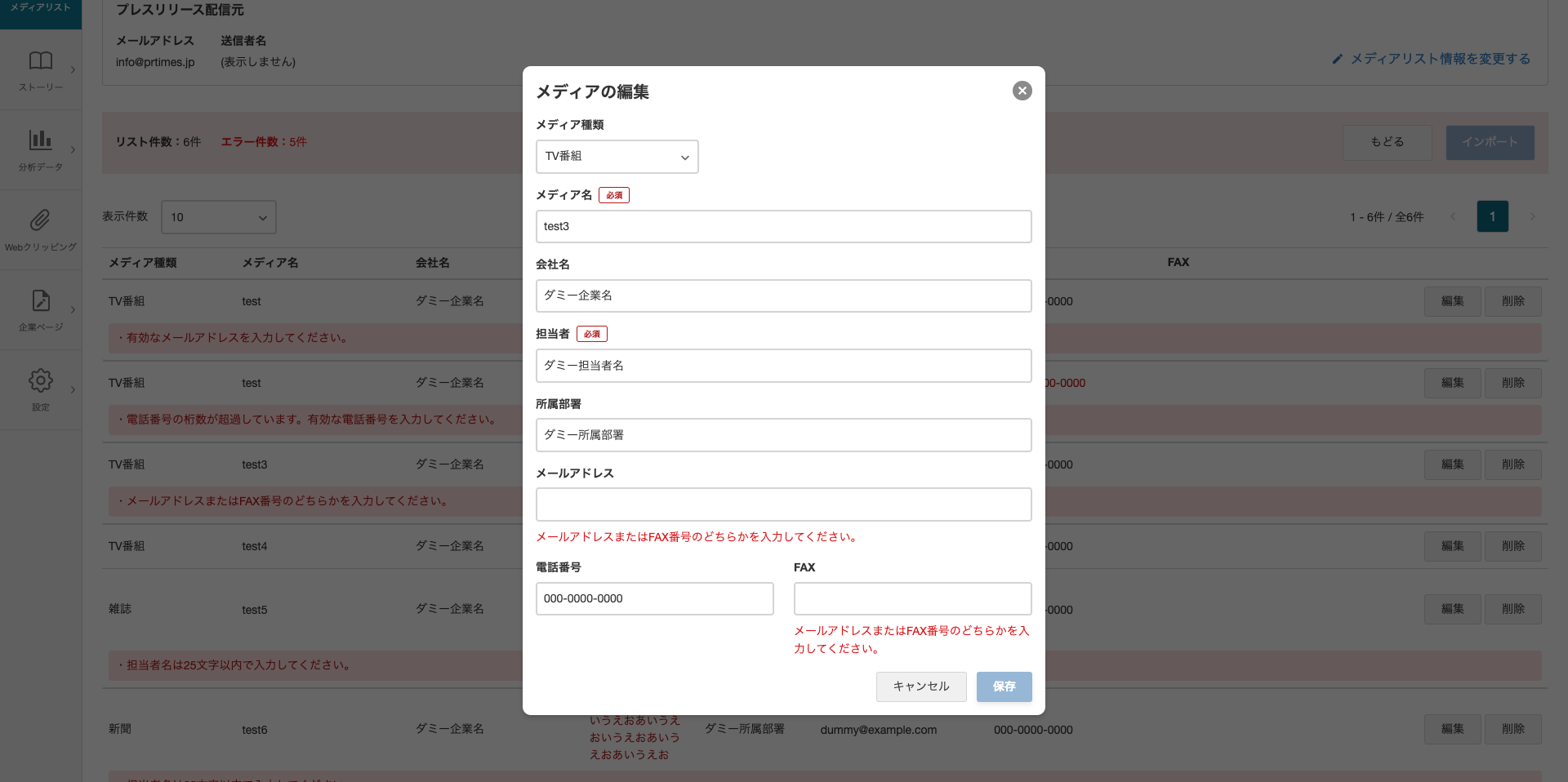Image resolution: width=1568 pixels, height=782 pixels.
Task: Open the 設定 gear icon in sidebar
Action: [41, 380]
